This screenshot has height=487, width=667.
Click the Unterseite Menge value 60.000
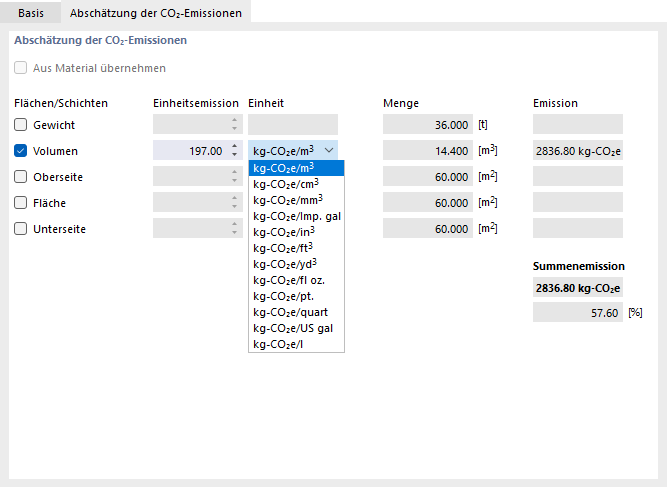coord(428,228)
